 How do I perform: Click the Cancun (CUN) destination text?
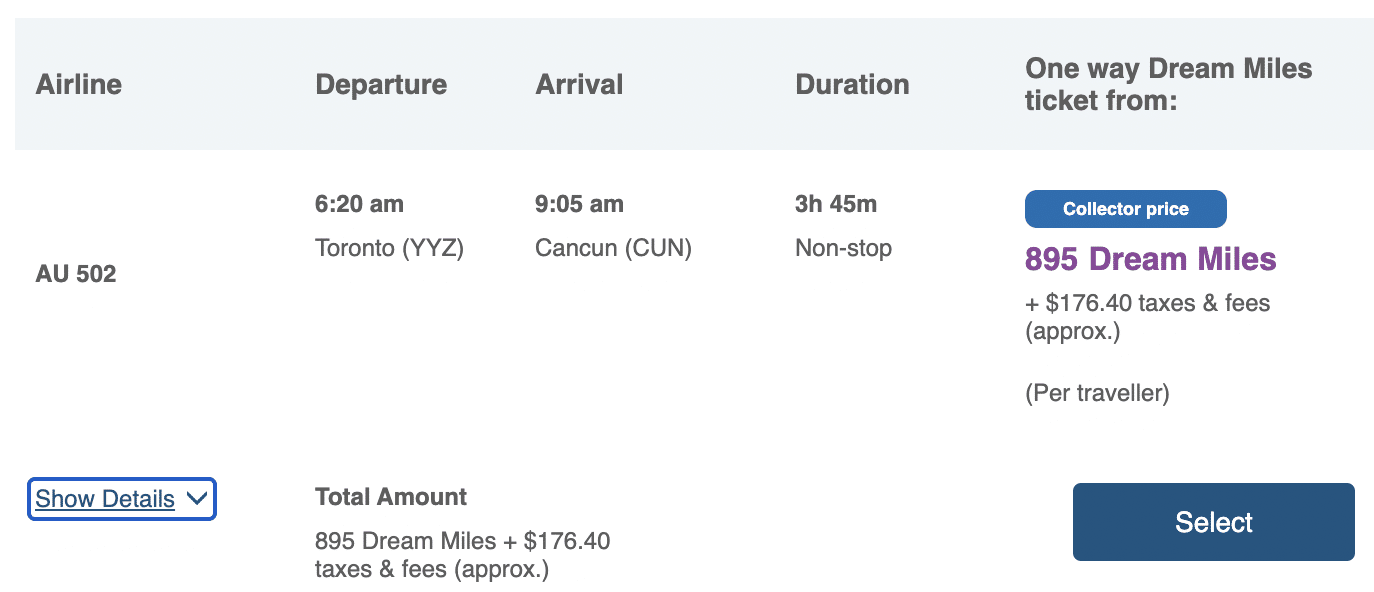click(x=613, y=247)
